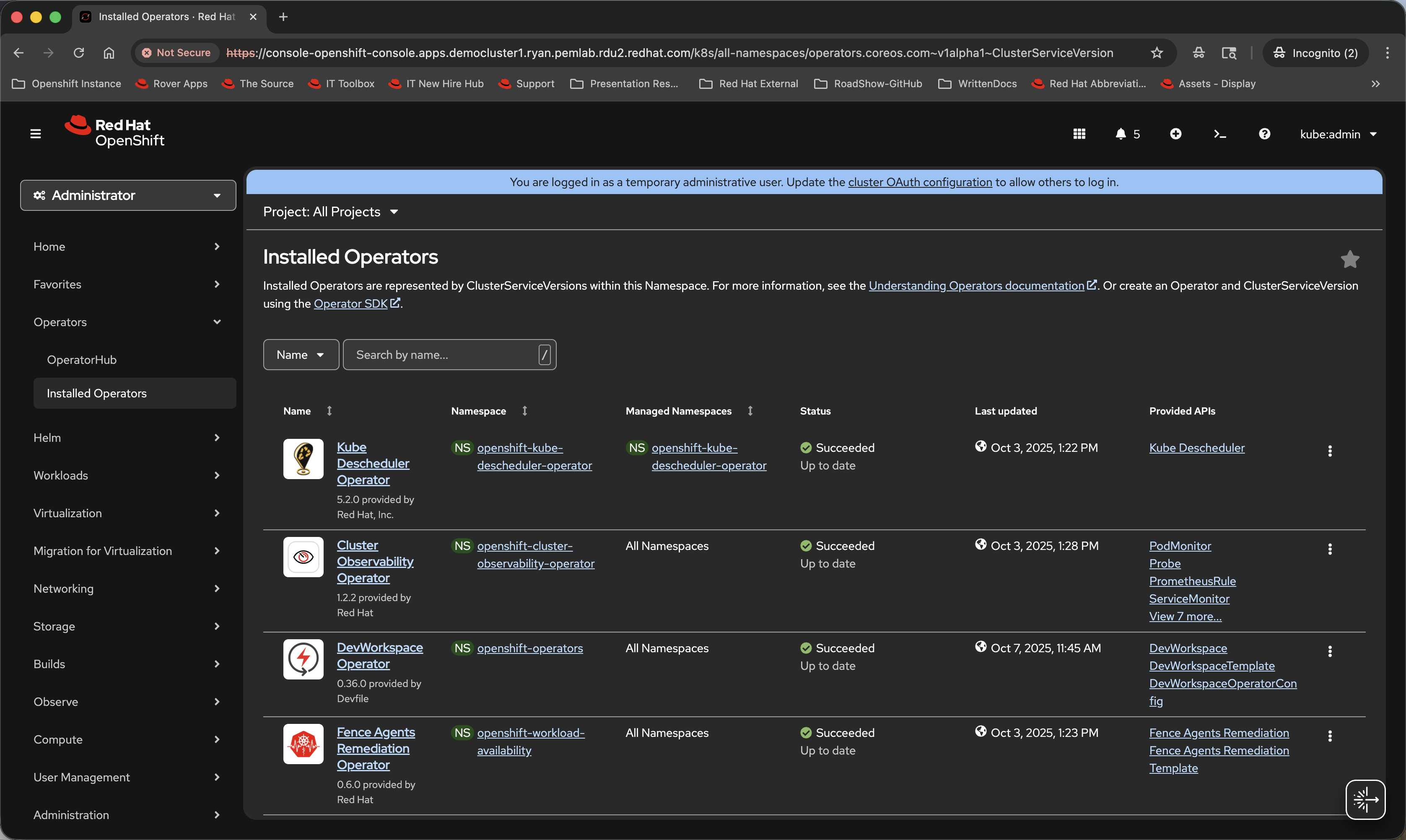This screenshot has height=840, width=1406.
Task: Click the Cluster Observability Operator logo
Action: (x=303, y=557)
